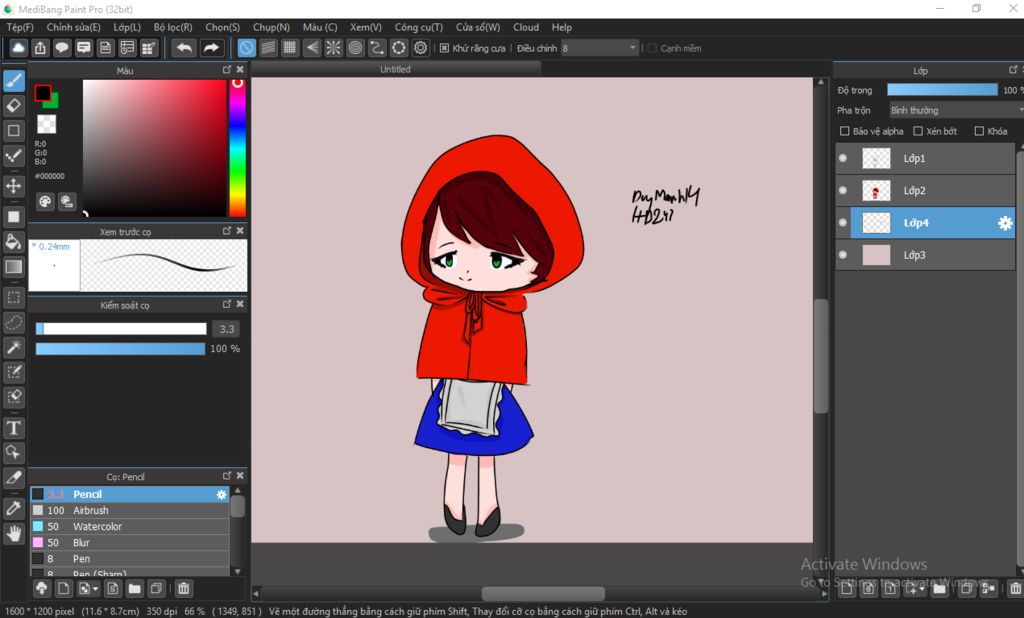1024x618 pixels.
Task: Select the Airbrush brush
Action: pyautogui.click(x=129, y=511)
